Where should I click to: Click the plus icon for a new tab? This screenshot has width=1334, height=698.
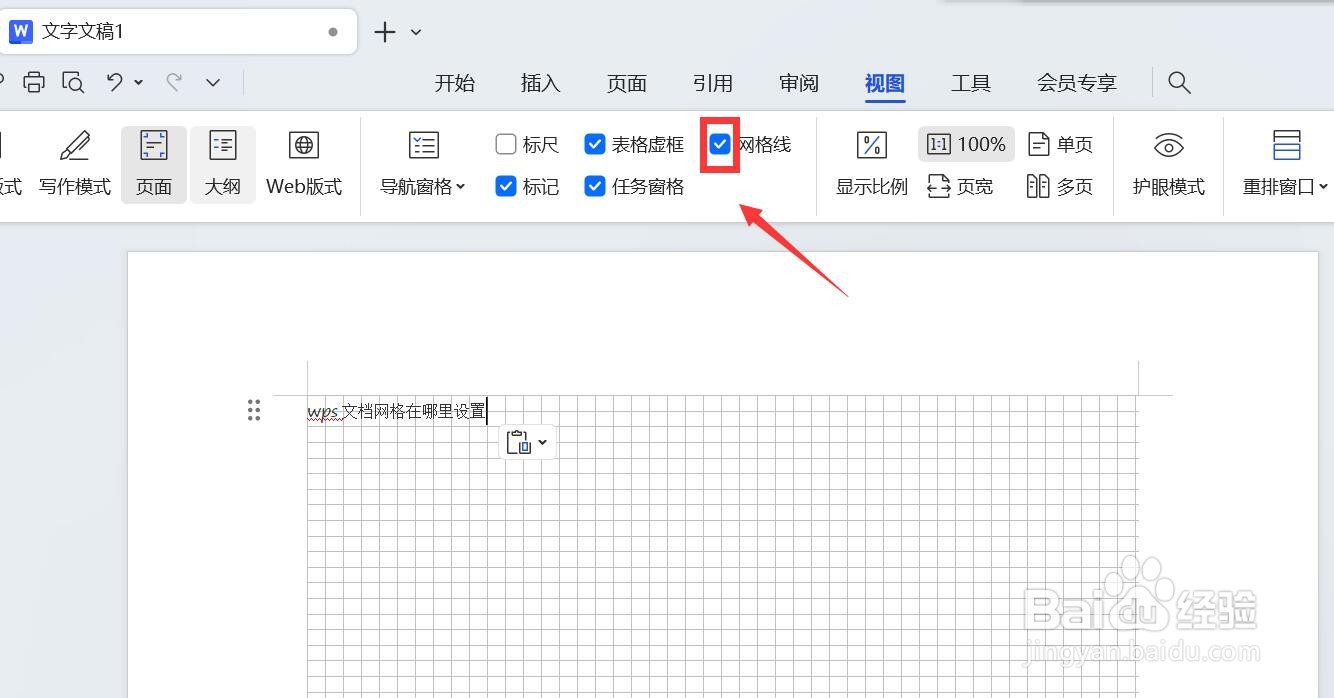tap(385, 32)
